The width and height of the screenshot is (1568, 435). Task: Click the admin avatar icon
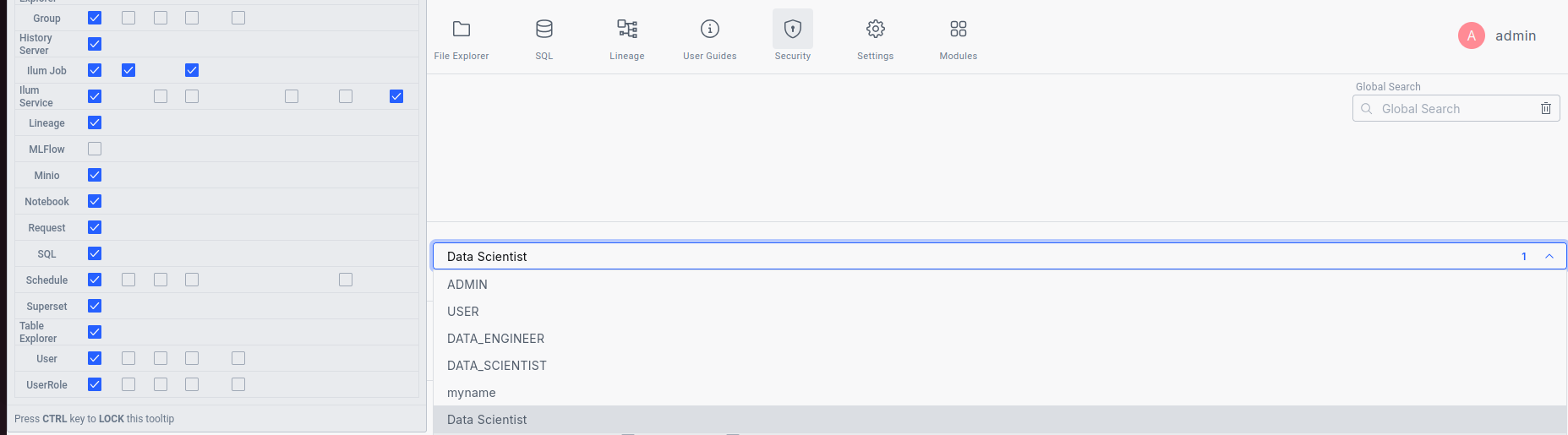[1472, 35]
